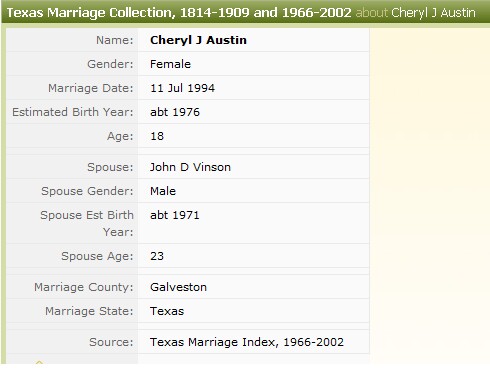Click the Age value 18
The image size is (490, 368).
click(157, 136)
